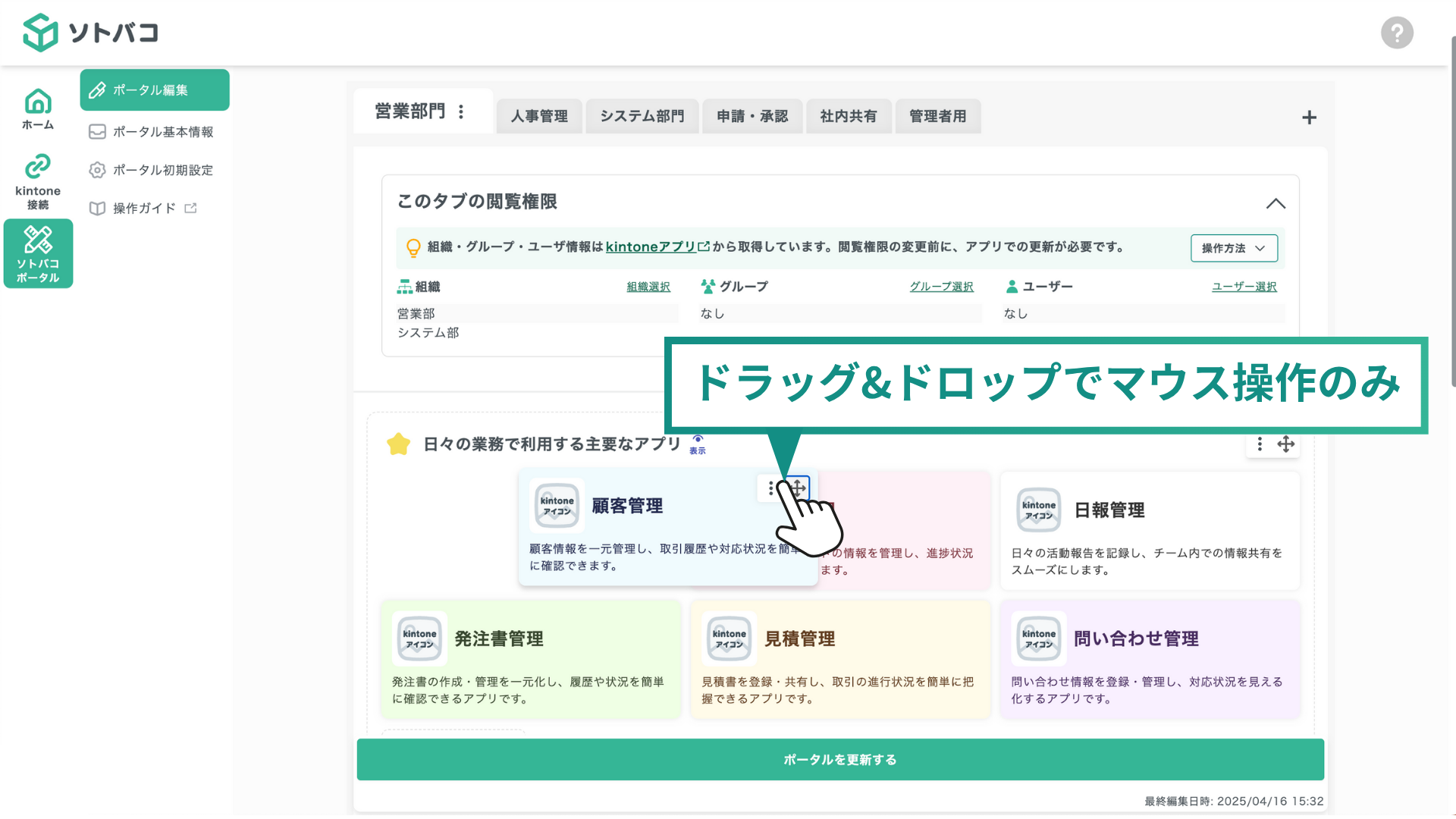This screenshot has width=1456, height=819.
Task: Click the 組織選択 link
Action: tap(648, 287)
